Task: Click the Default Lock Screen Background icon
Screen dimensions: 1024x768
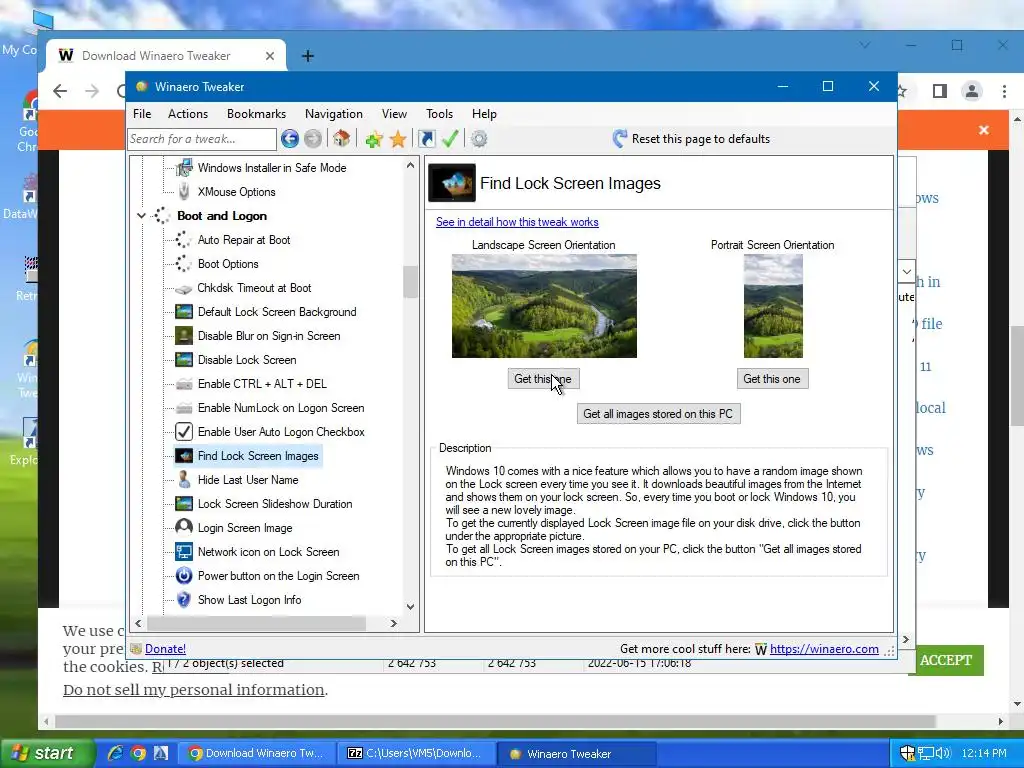Action: [184, 312]
